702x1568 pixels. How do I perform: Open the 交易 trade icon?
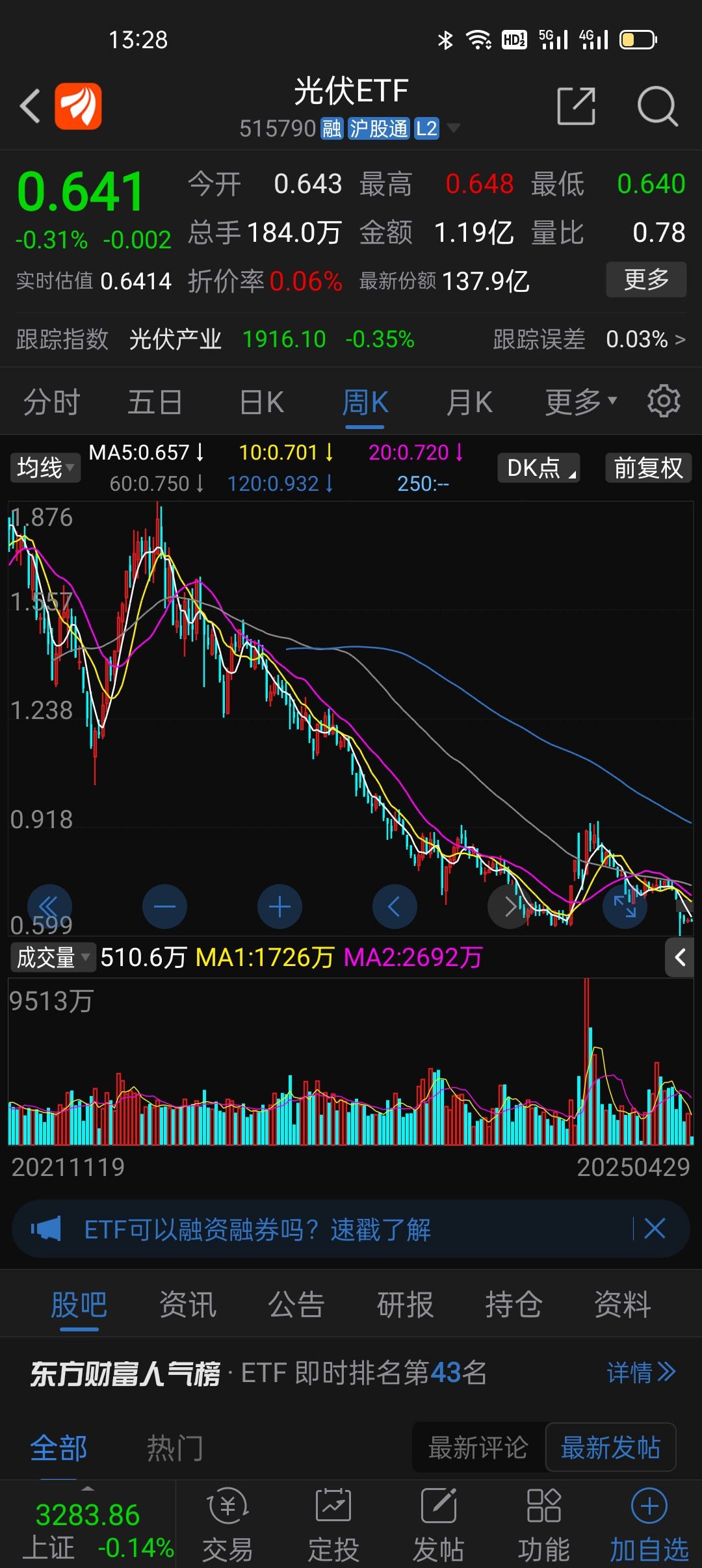pos(227,1525)
